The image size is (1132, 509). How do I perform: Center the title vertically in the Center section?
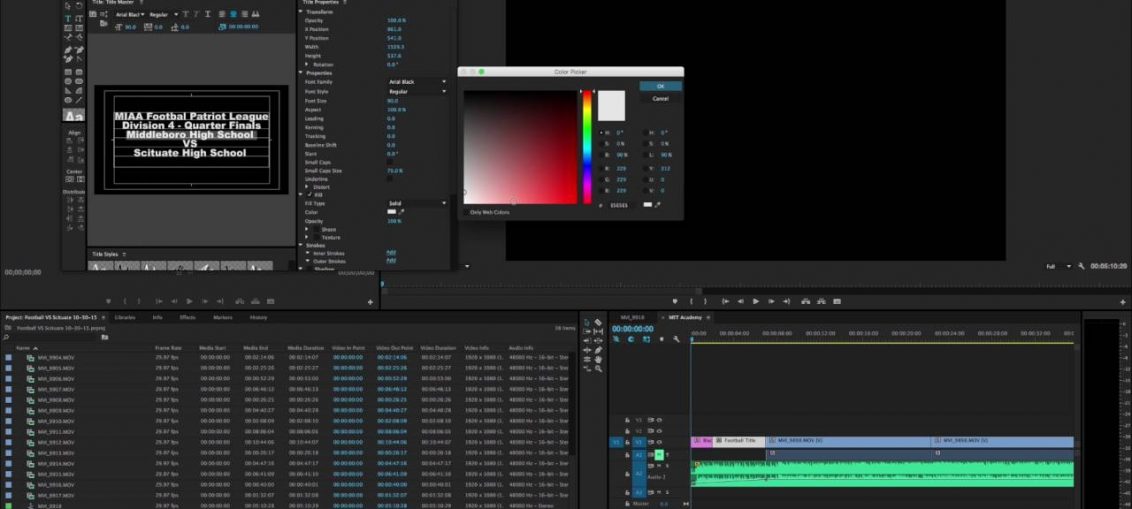coord(69,178)
